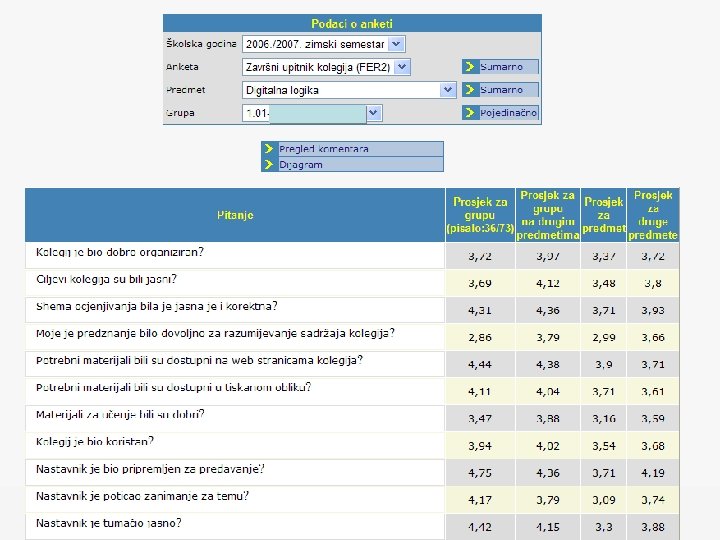Select question about materijali na web stranicama

(x=199, y=360)
